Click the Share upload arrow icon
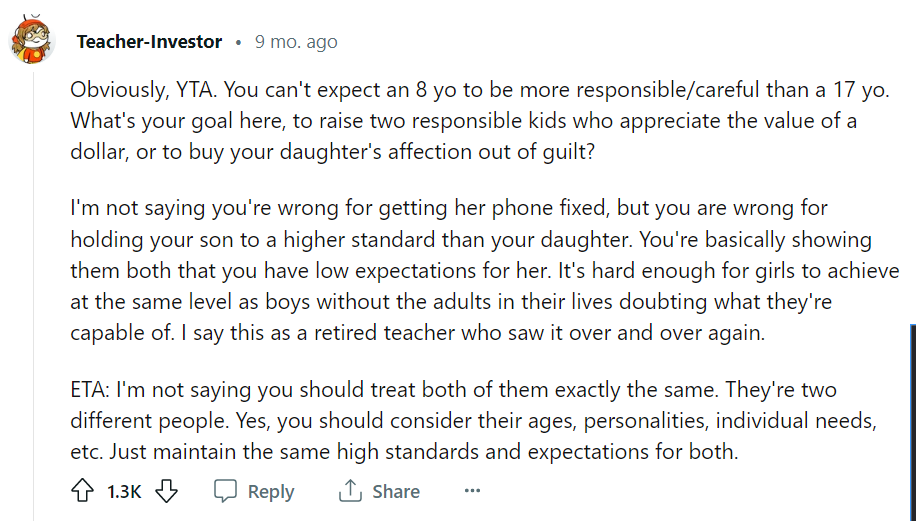This screenshot has height=521, width=916. [x=350, y=491]
